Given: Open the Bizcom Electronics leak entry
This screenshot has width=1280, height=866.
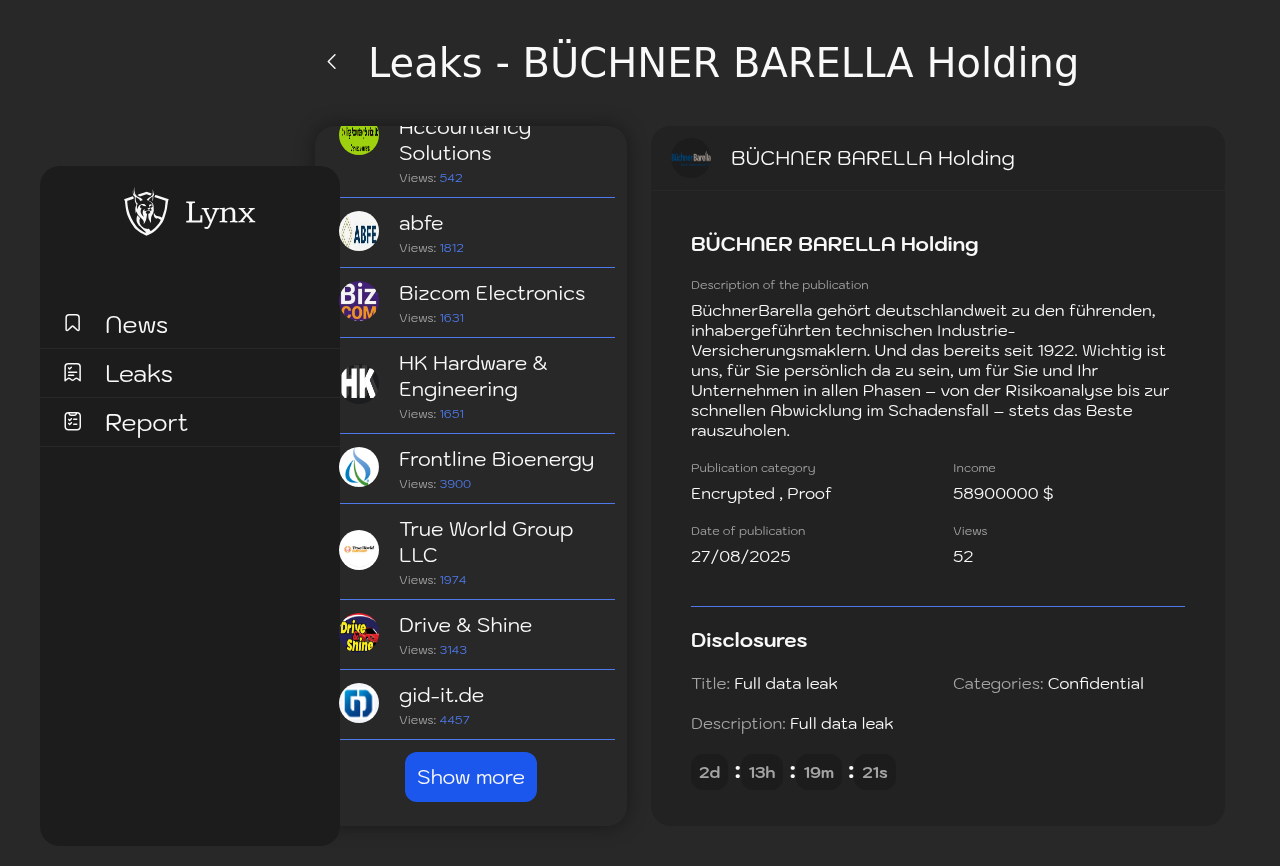Looking at the screenshot, I should tap(477, 303).
